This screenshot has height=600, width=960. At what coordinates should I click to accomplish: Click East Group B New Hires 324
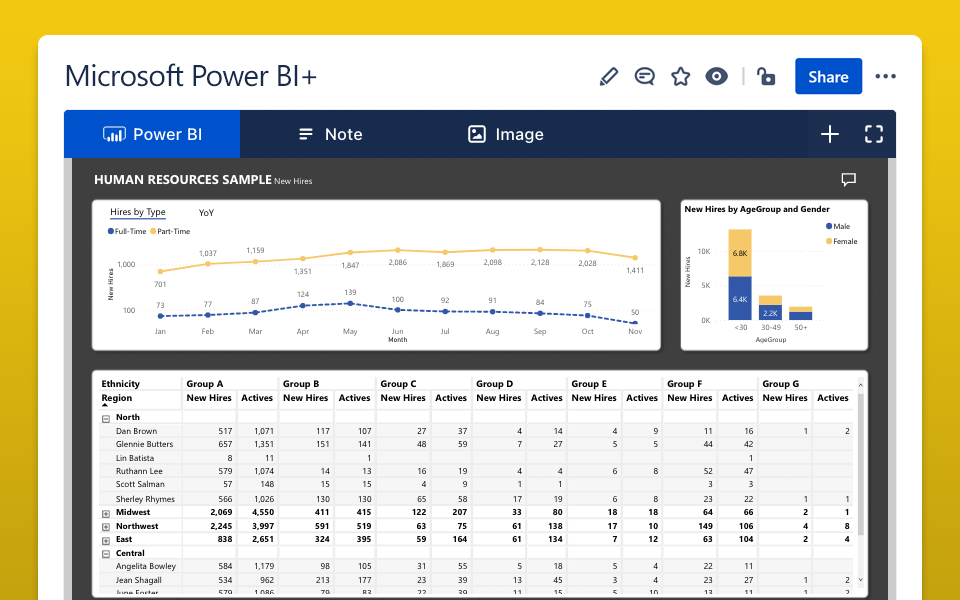322,539
